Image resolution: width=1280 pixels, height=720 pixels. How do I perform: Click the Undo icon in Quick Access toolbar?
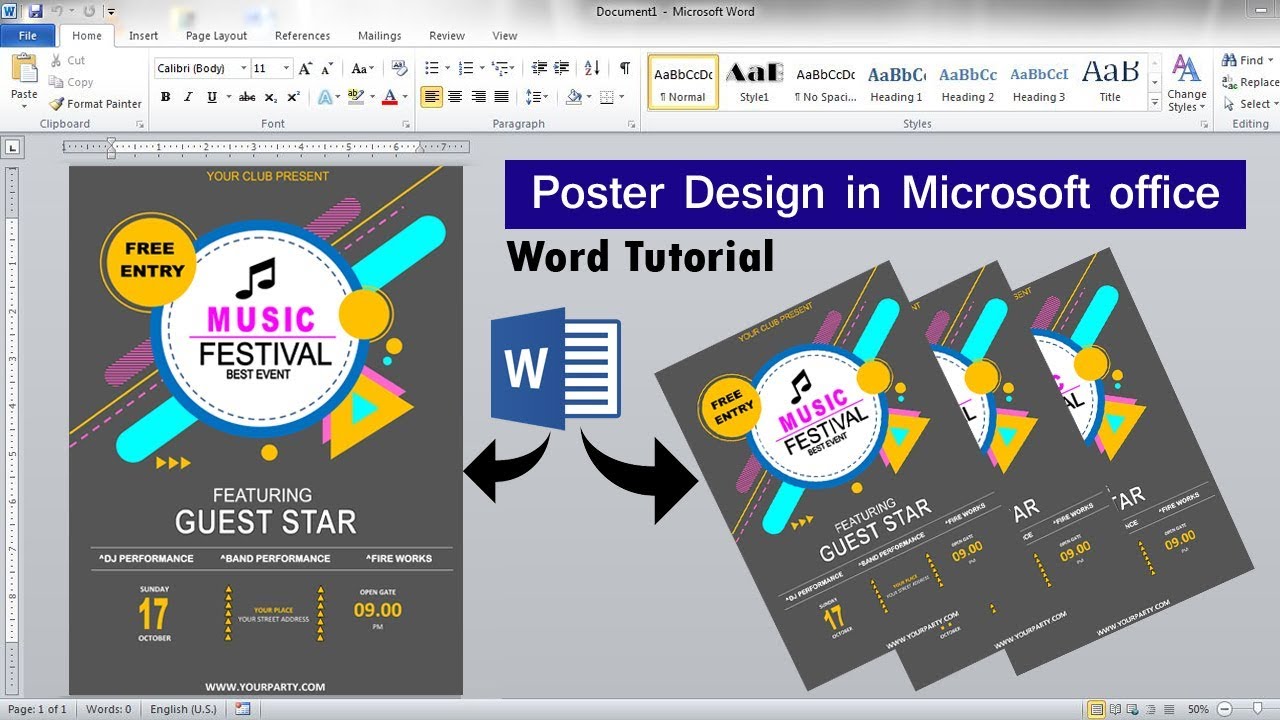[x=59, y=12]
